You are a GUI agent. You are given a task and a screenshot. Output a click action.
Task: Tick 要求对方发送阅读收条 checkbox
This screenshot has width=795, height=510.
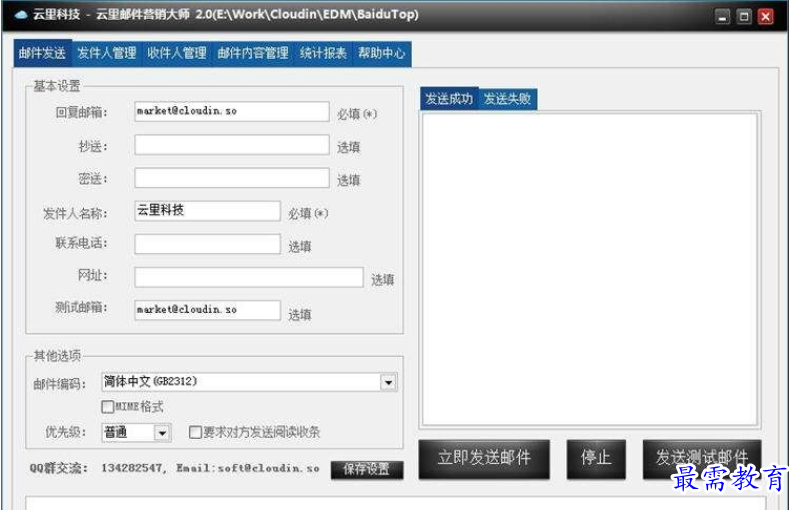(x=195, y=432)
